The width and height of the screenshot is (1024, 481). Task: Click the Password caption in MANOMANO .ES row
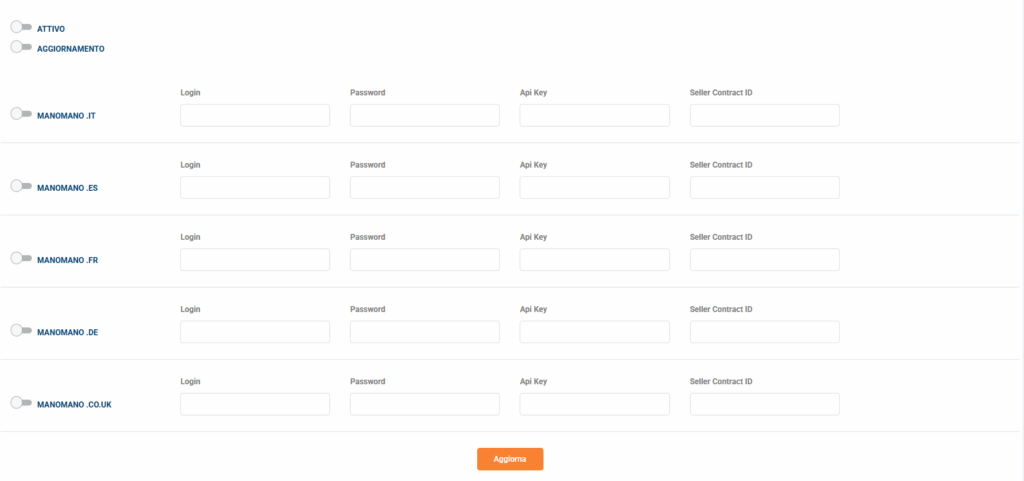[x=368, y=165]
